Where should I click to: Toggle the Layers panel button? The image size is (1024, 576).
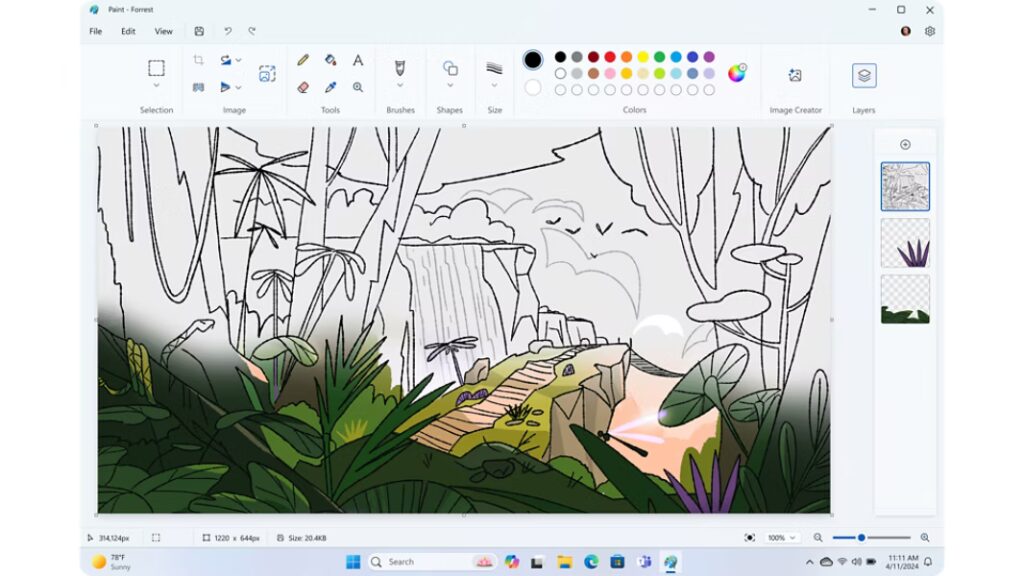point(864,75)
